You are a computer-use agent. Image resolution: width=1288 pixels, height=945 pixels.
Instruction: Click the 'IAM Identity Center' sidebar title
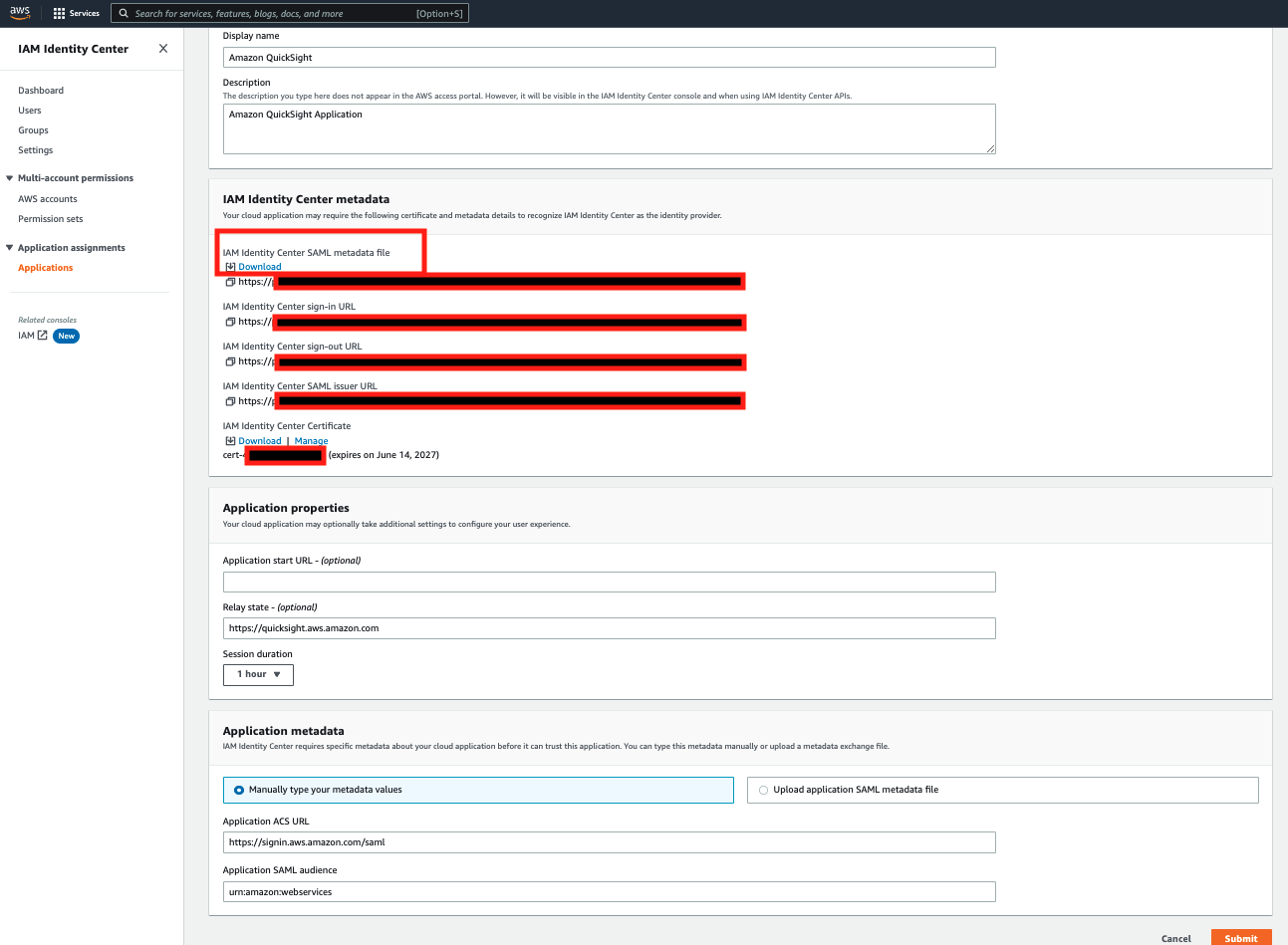[73, 49]
